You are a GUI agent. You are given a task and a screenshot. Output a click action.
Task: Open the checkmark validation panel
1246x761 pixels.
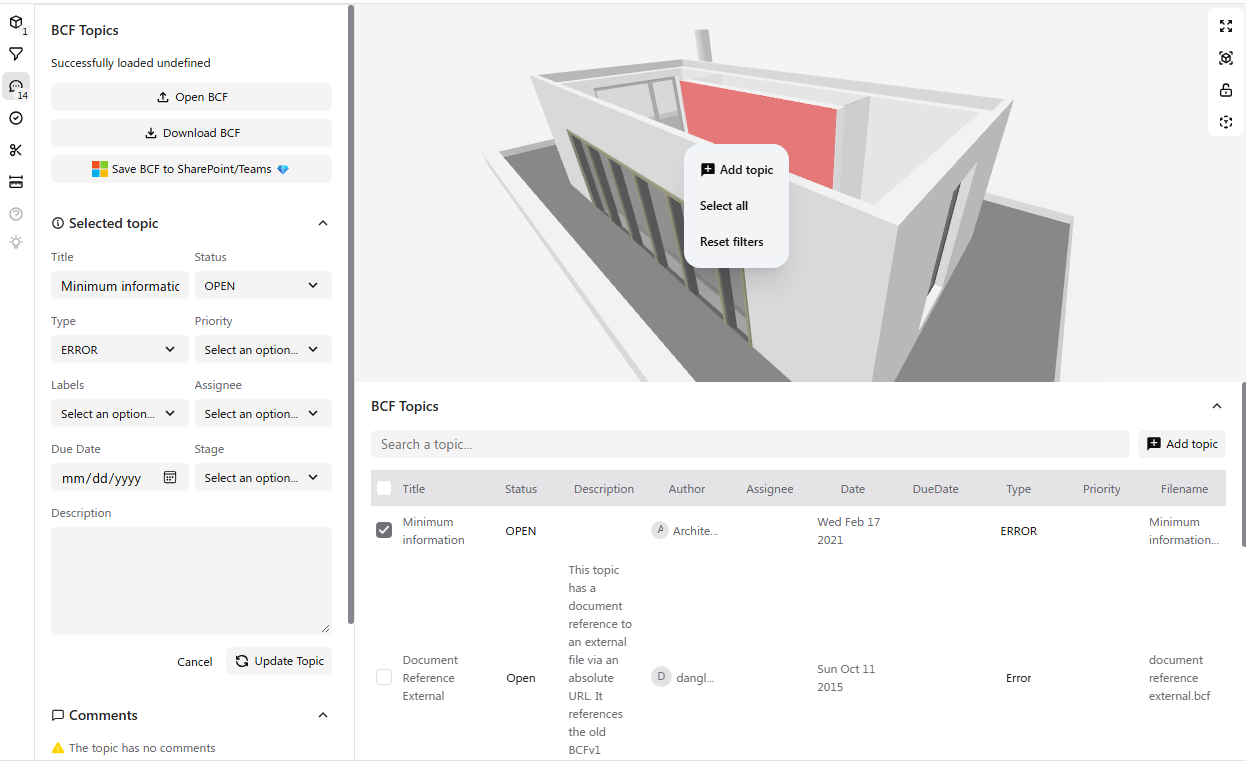click(x=16, y=118)
